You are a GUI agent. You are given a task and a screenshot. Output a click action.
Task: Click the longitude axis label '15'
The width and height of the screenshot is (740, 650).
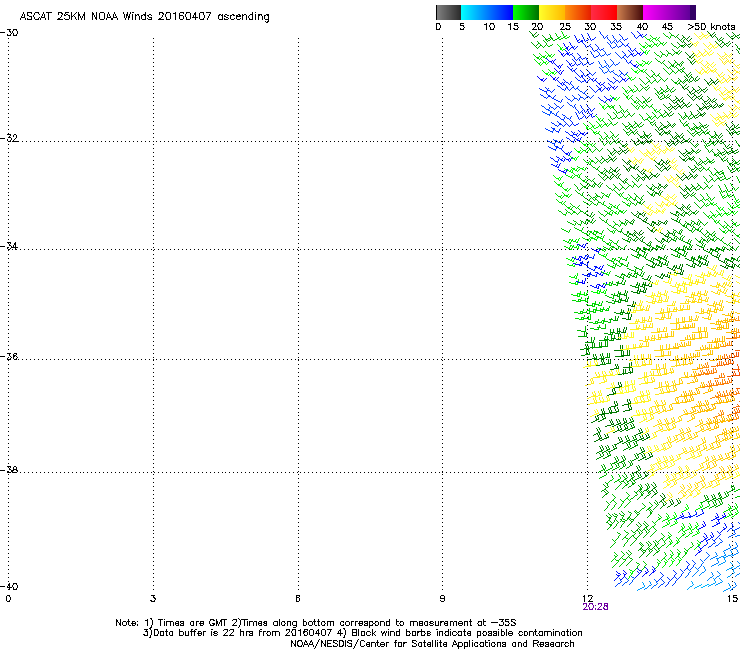732,599
